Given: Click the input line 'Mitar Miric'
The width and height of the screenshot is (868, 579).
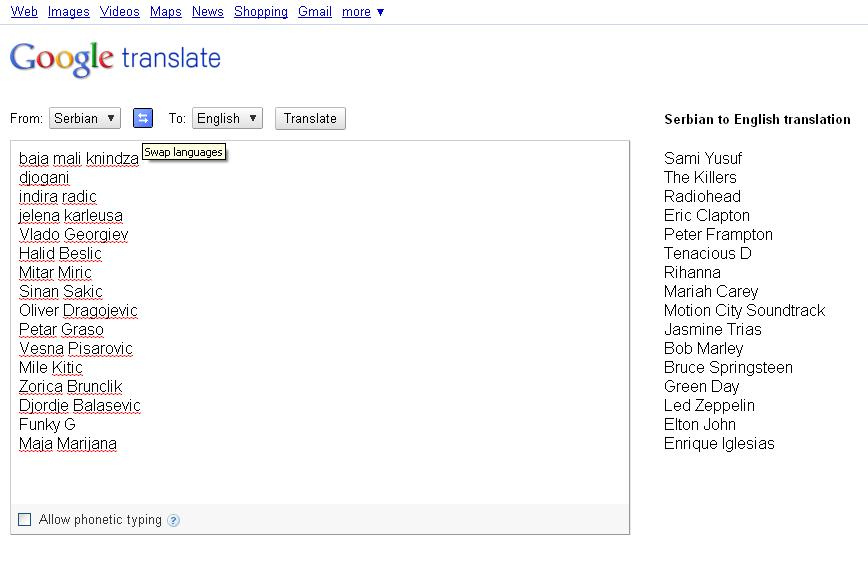Looking at the screenshot, I should tap(55, 272).
